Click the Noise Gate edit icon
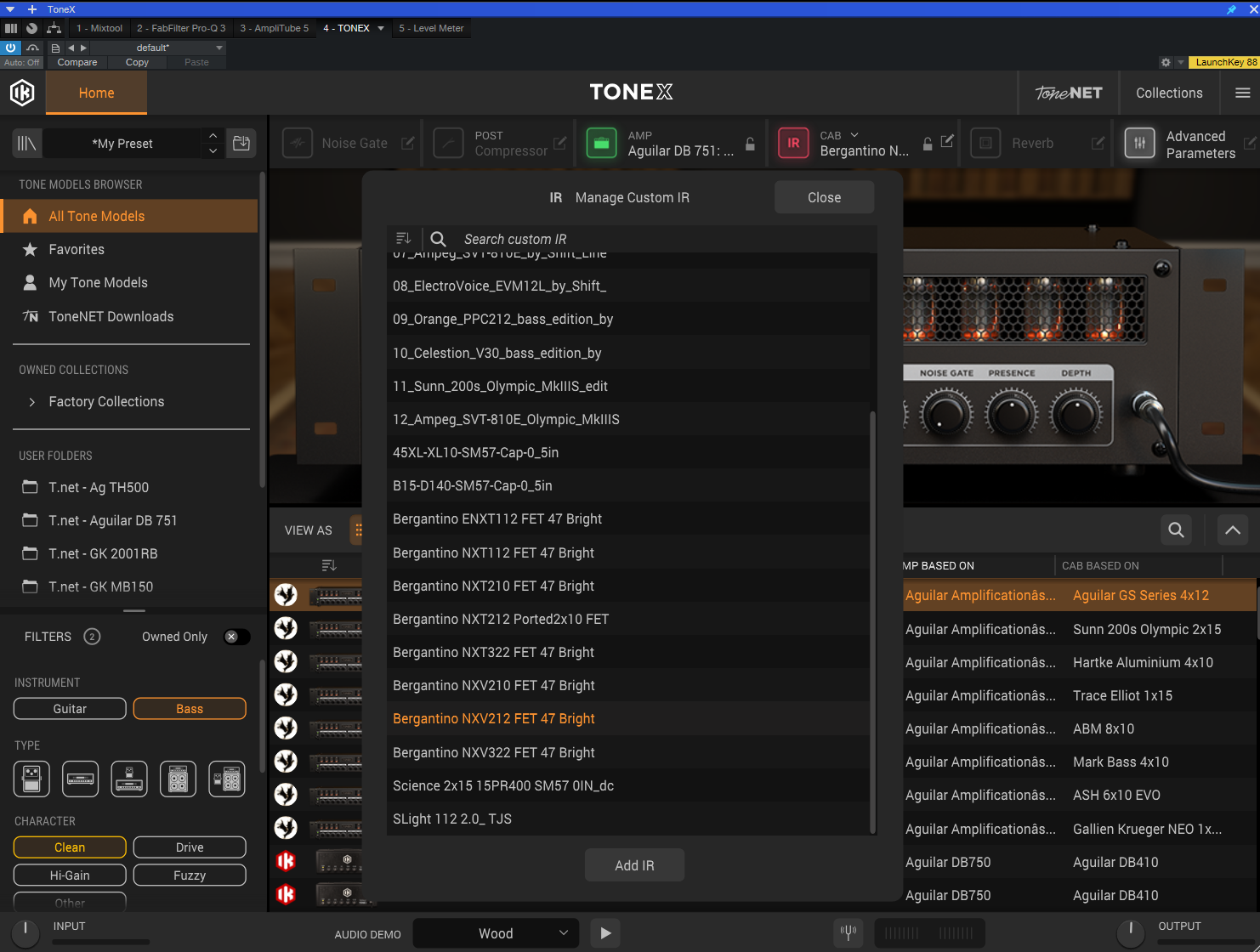 408,143
